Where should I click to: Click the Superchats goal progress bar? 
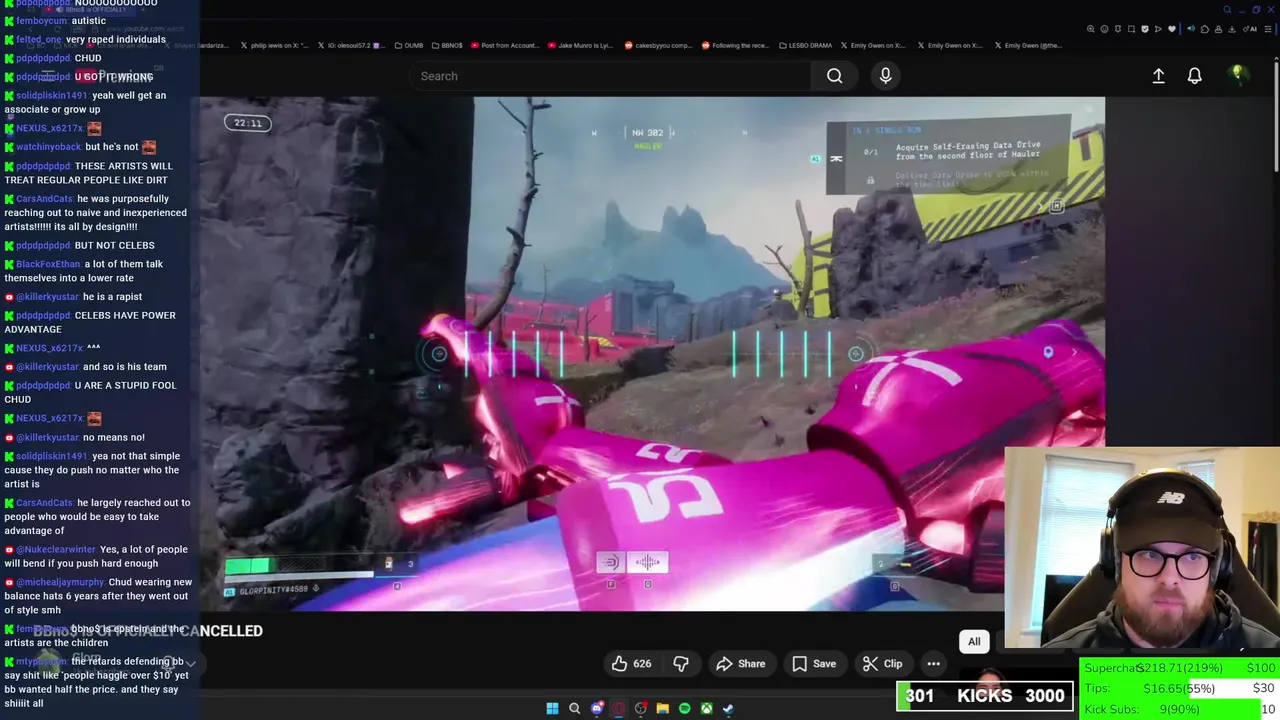[x=1180, y=668]
